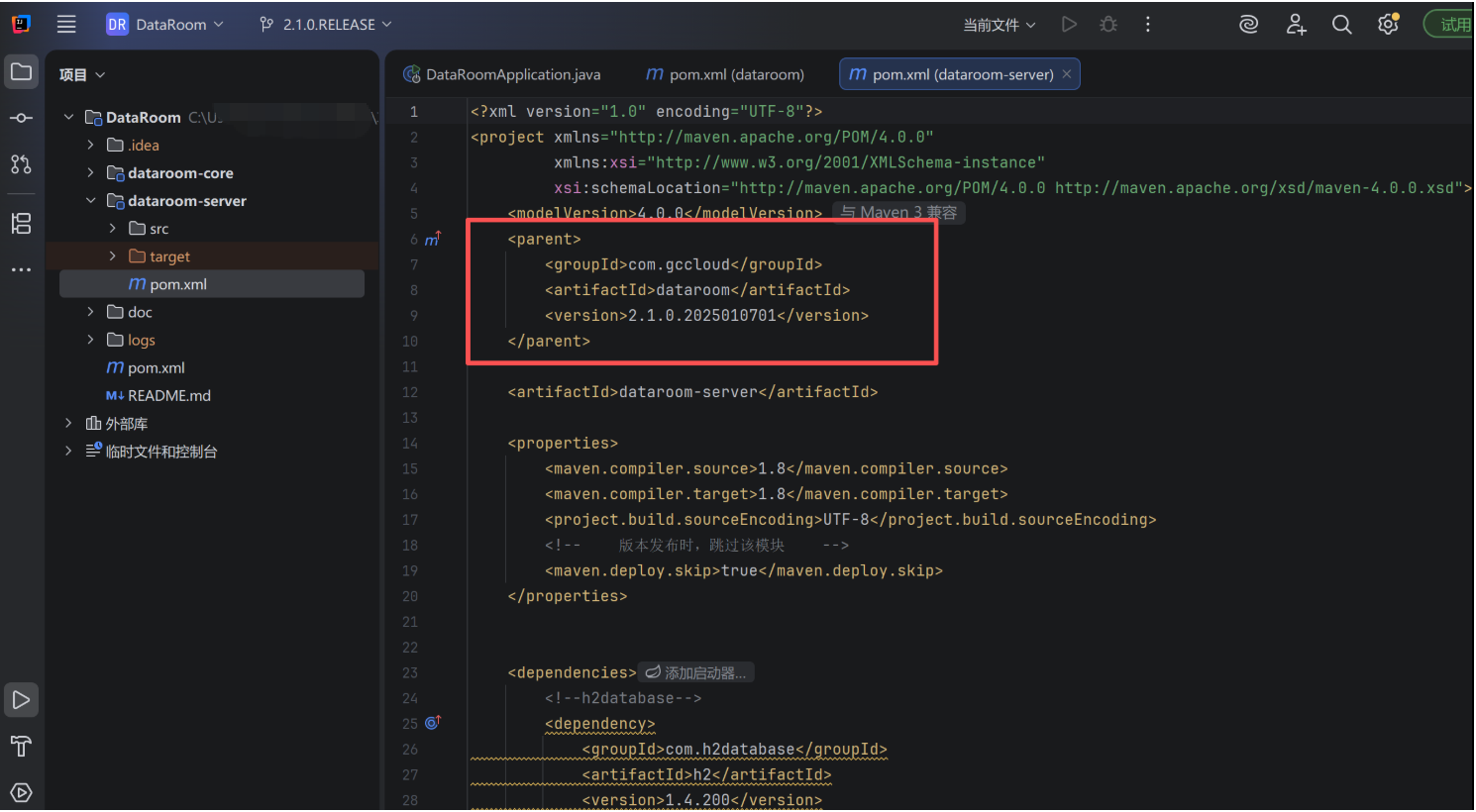Viewport: 1476px width, 812px height.
Task: Start debugging with the bug icon
Action: pyautogui.click(x=1108, y=25)
